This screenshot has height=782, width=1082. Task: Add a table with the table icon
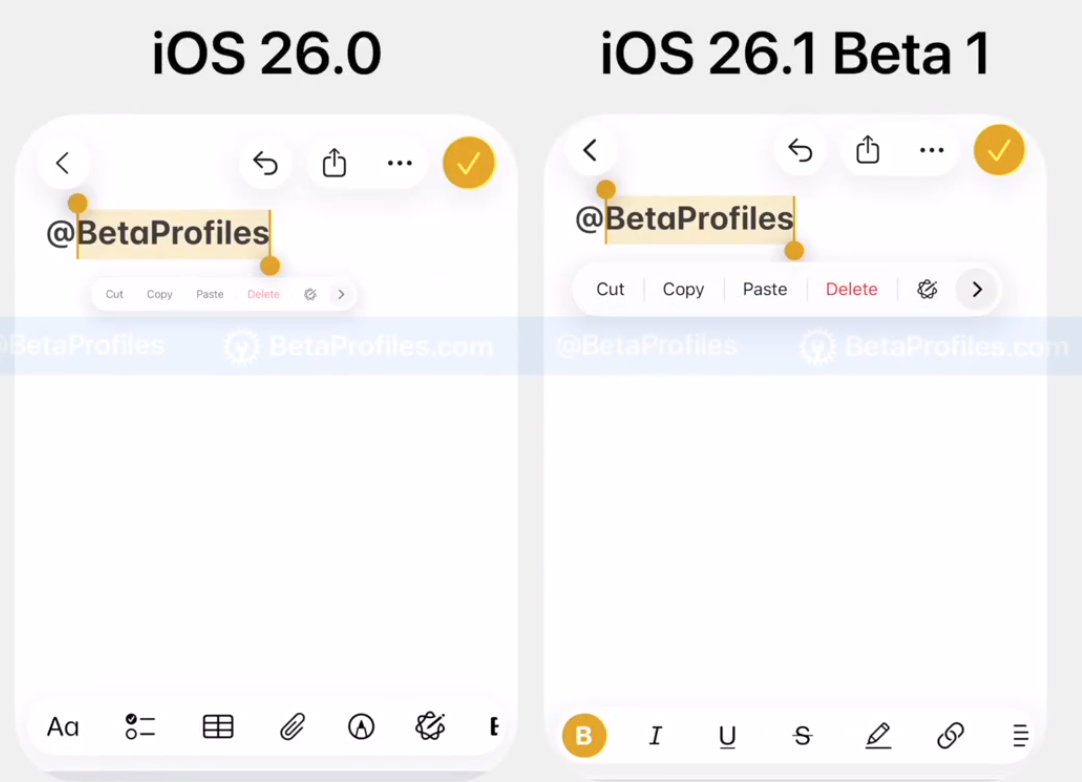click(x=218, y=727)
